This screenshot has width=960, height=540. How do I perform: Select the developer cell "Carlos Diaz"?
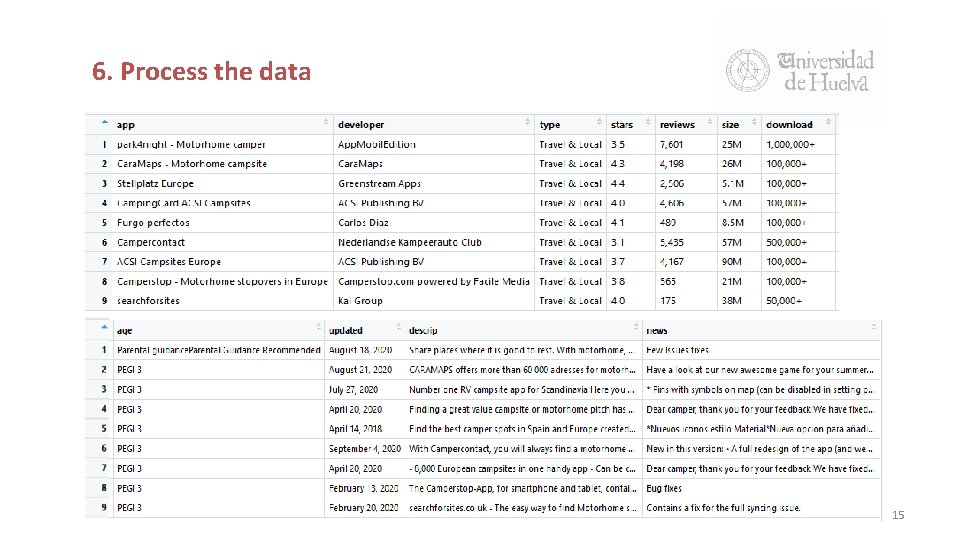coord(363,223)
